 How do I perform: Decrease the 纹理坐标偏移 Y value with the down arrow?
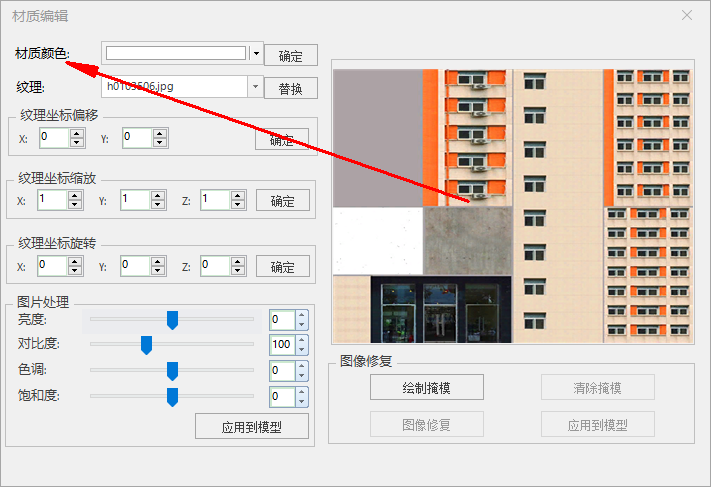160,143
